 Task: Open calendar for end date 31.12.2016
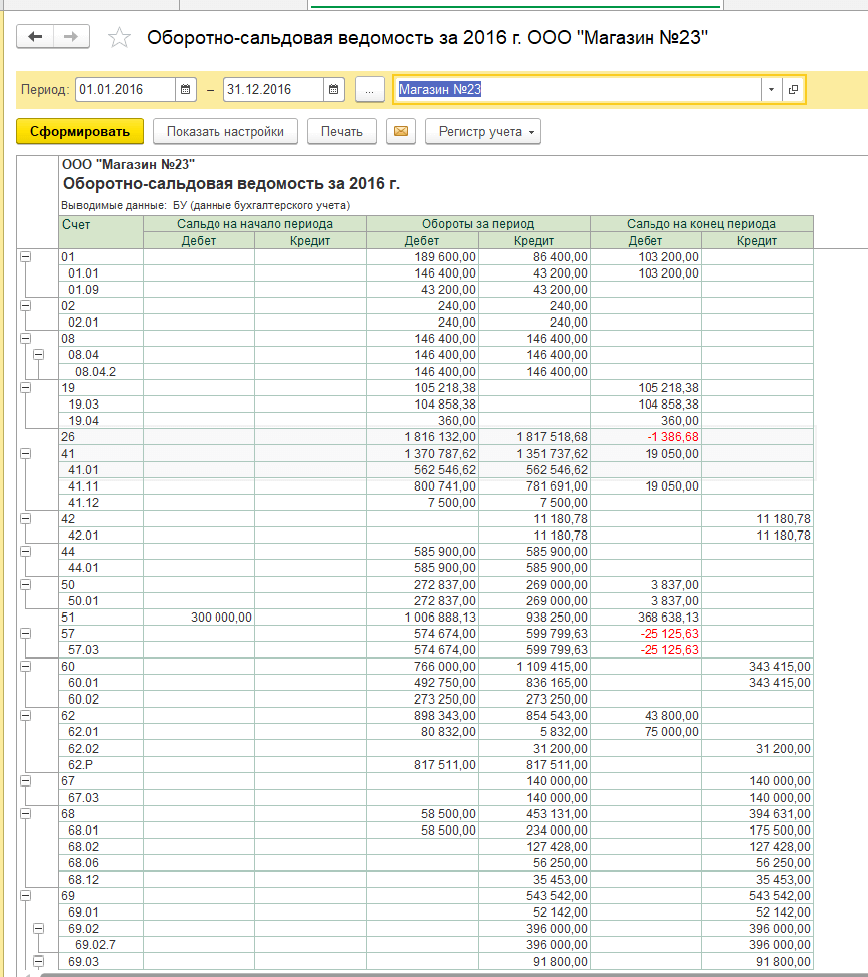point(334,90)
